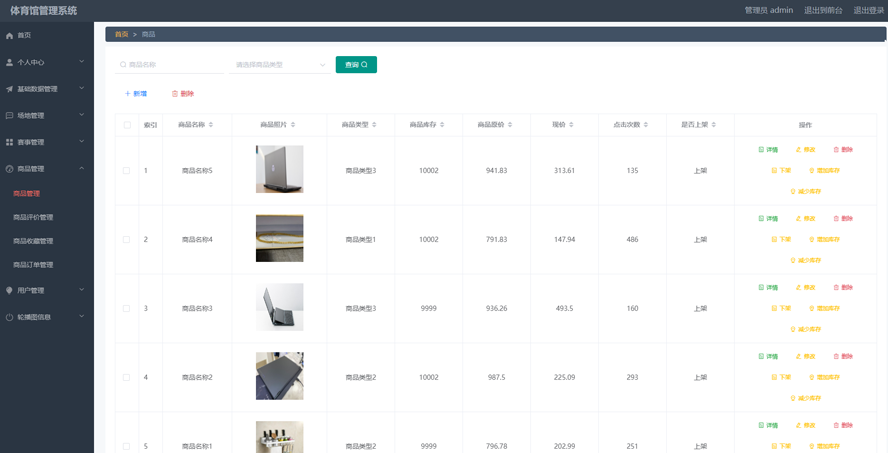Select the 商品管理 submenu item in red
The image size is (888, 453).
click(27, 194)
